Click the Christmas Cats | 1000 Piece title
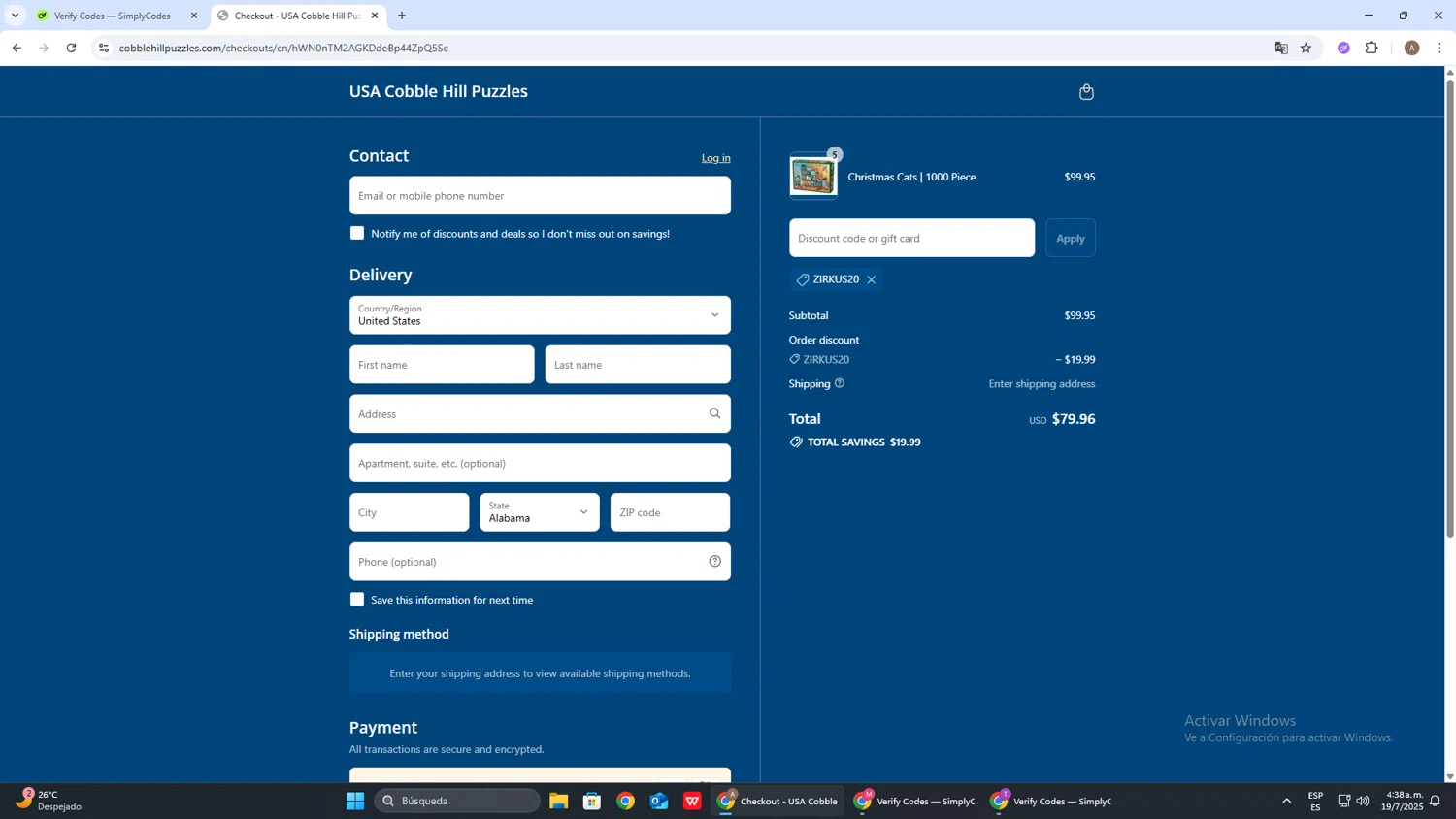Screen dimensions: 1456x819 click(x=911, y=177)
